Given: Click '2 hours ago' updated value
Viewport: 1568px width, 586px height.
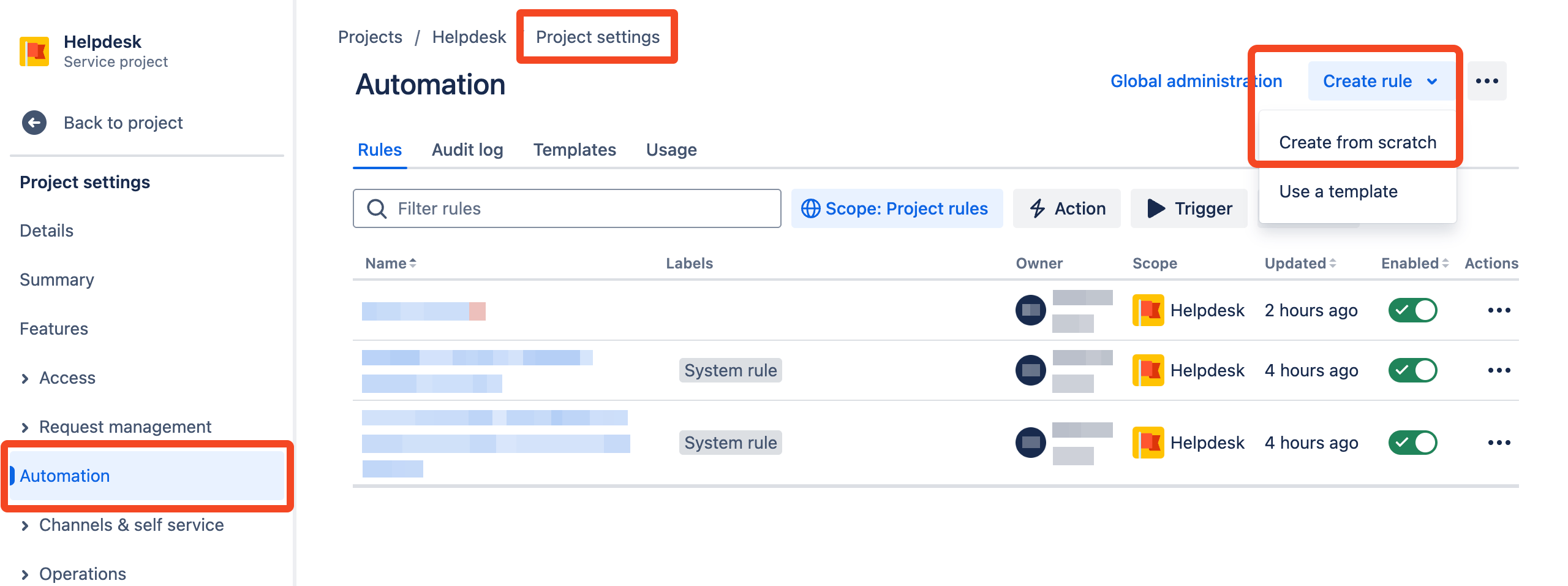Looking at the screenshot, I should tap(1311, 310).
